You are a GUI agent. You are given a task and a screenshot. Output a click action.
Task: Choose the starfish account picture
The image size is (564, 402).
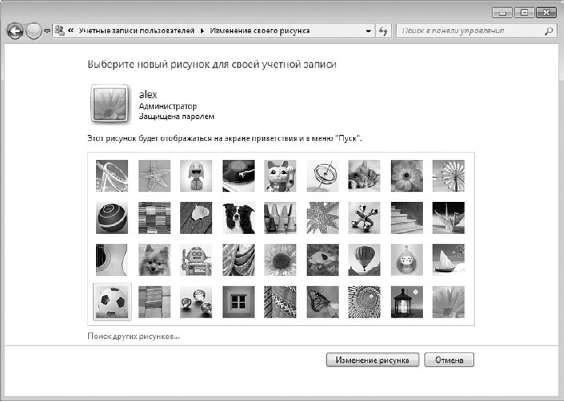click(154, 176)
